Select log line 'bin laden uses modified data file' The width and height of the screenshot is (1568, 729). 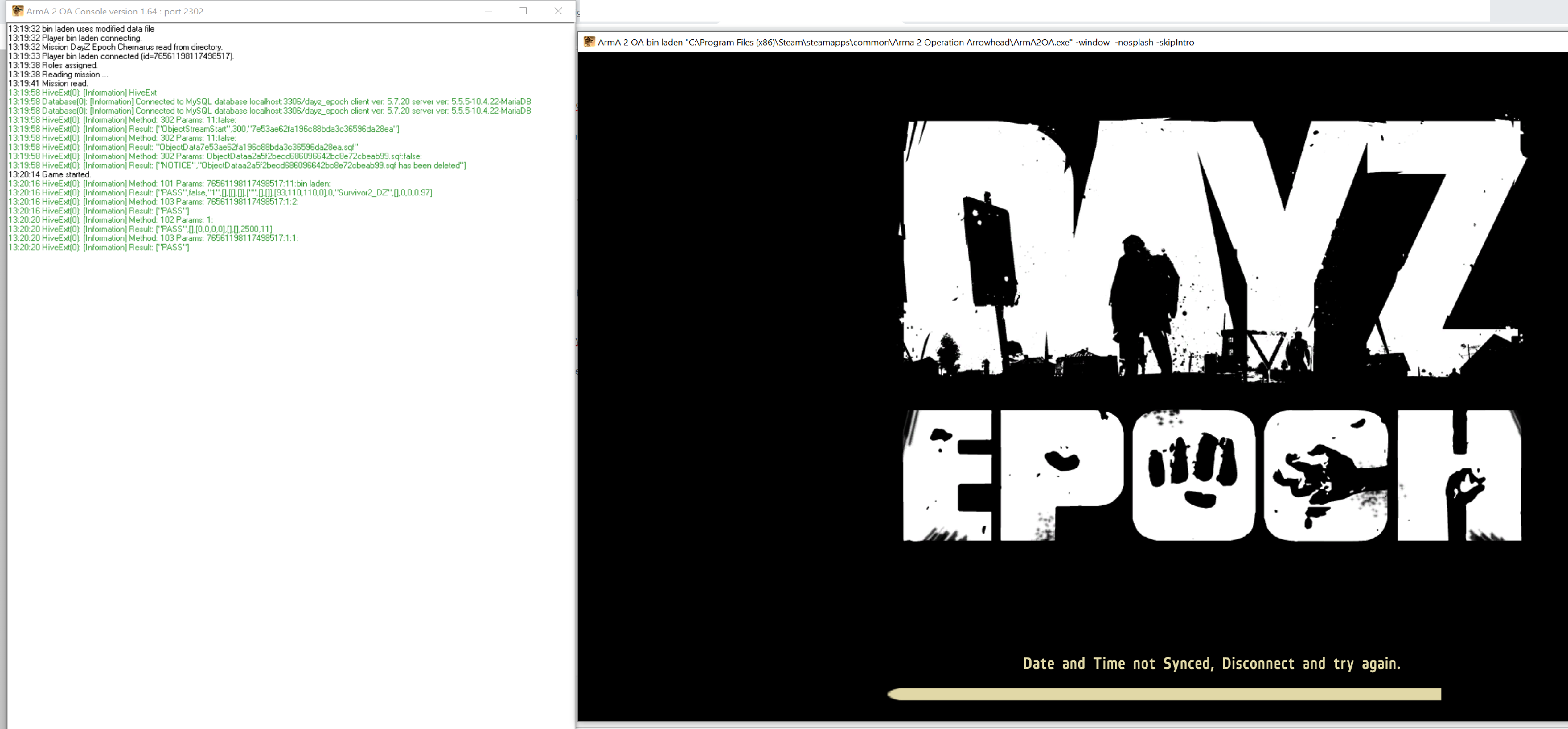tap(82, 28)
